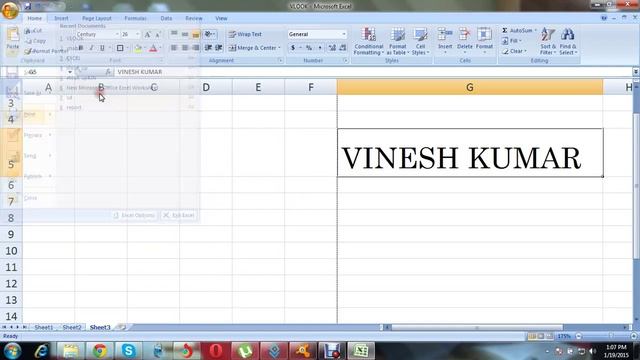Click the Insert Worksheet tab icon
Image resolution: width=640 pixels, height=360 pixels.
(122, 327)
